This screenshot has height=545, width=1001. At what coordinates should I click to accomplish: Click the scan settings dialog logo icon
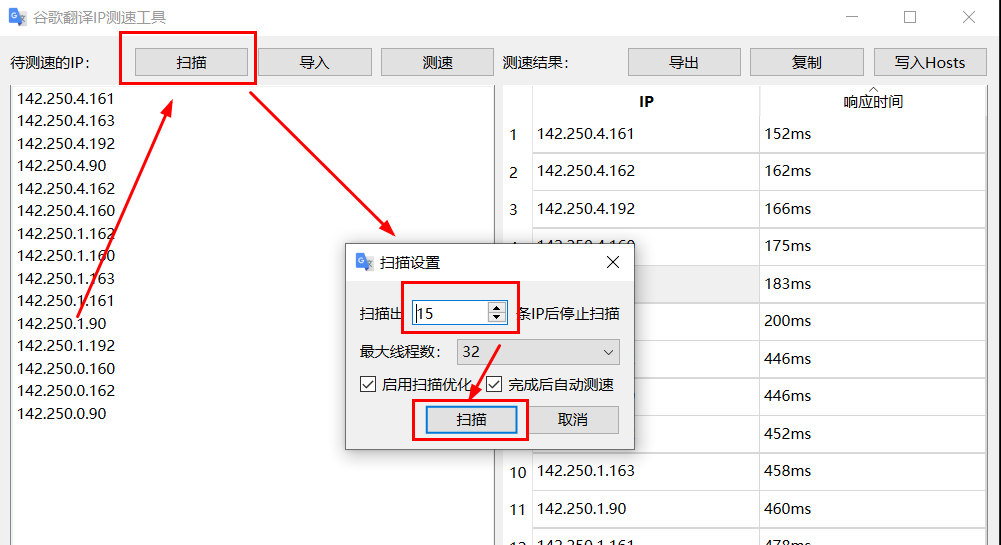[x=365, y=262]
